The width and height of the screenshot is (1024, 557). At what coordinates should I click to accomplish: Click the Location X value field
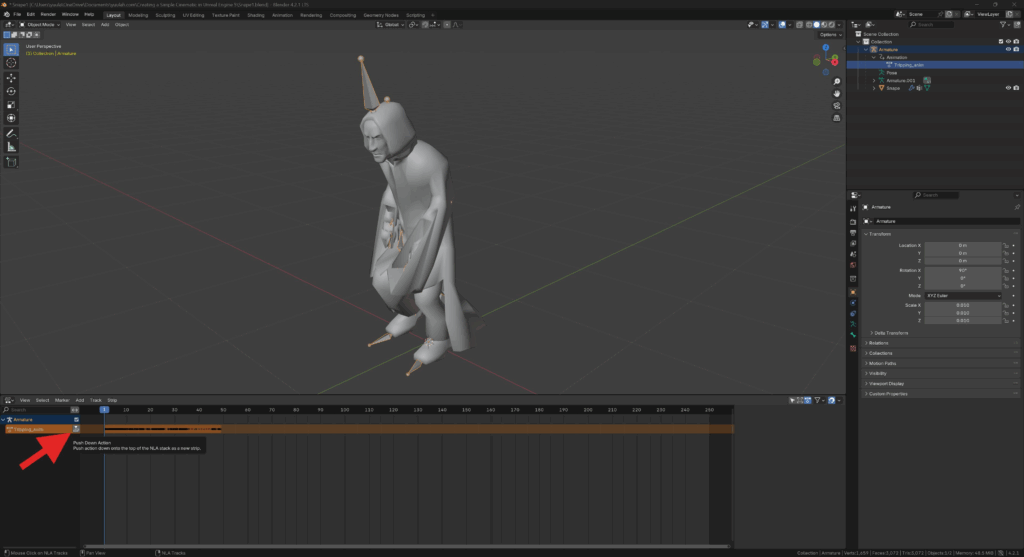(962, 245)
